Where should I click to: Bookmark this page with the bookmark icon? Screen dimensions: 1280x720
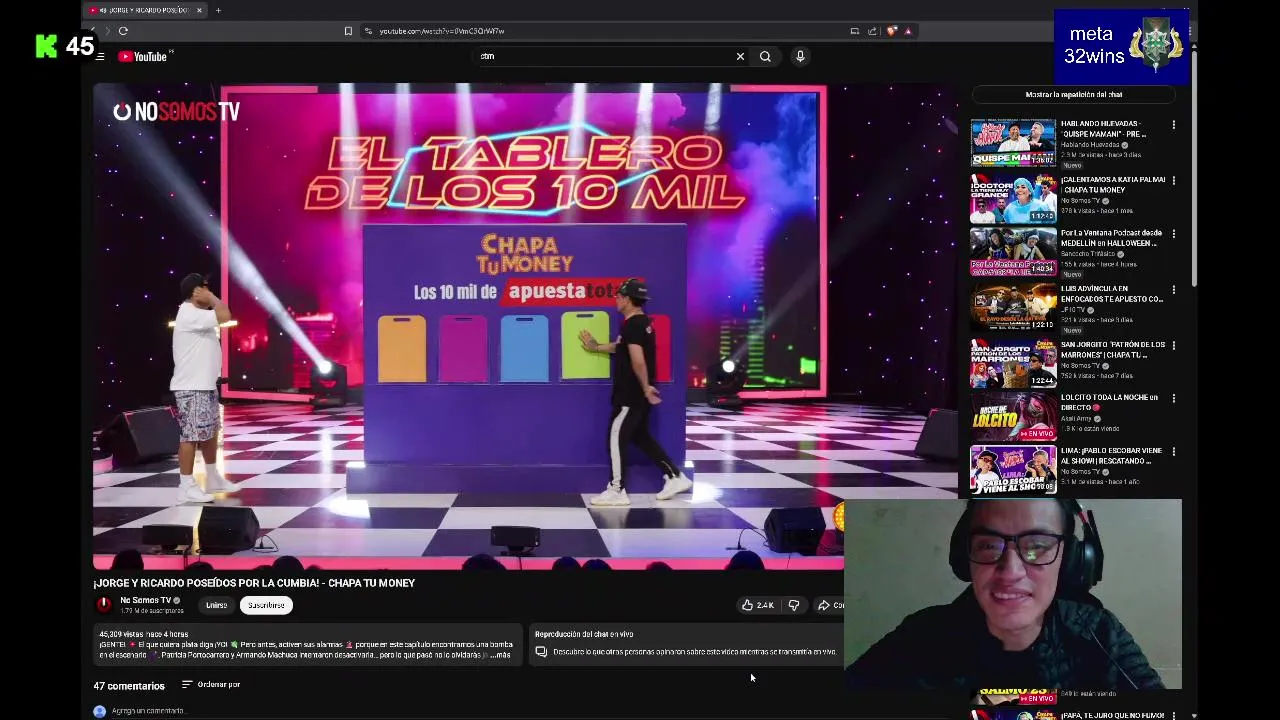pyautogui.click(x=348, y=31)
